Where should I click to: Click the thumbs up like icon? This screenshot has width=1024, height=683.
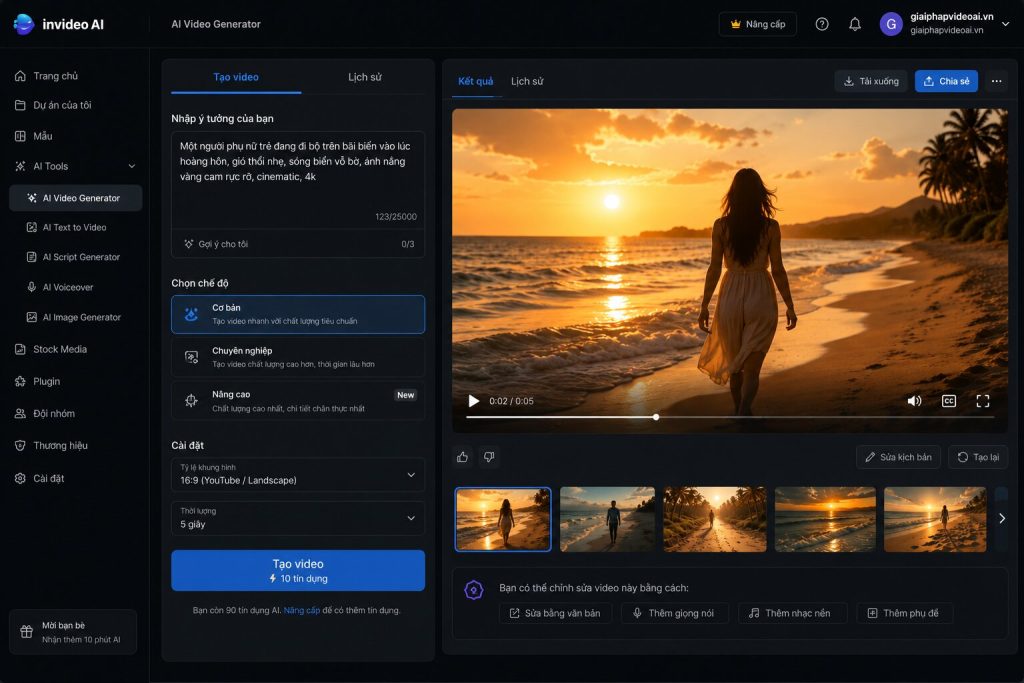pyautogui.click(x=462, y=457)
